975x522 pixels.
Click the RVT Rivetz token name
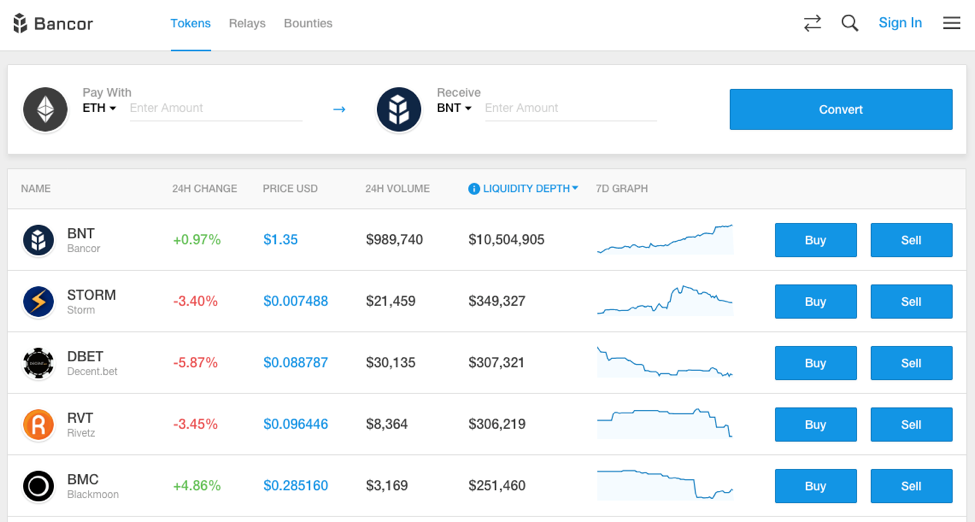[x=81, y=425]
